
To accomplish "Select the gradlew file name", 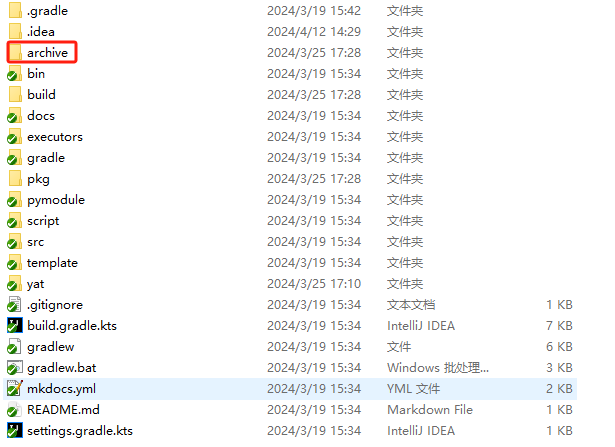I will pos(51,347).
